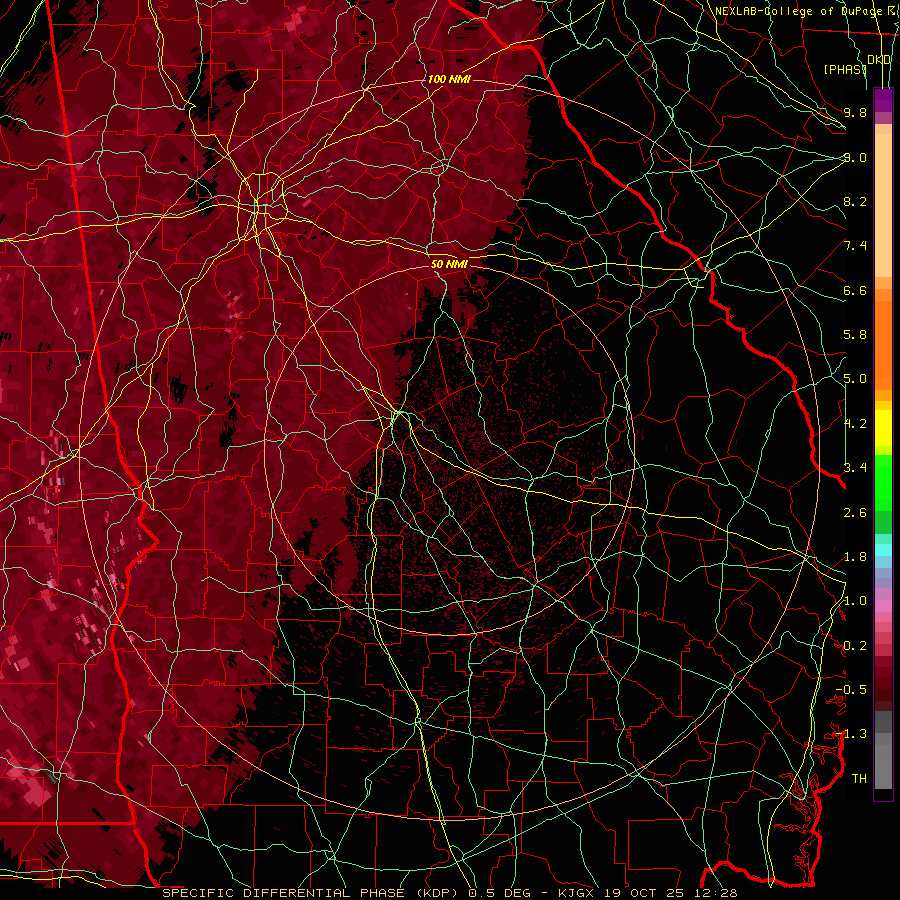Image resolution: width=900 pixels, height=900 pixels.
Task: Click the 3.4 legend value
Action: pyautogui.click(x=855, y=468)
